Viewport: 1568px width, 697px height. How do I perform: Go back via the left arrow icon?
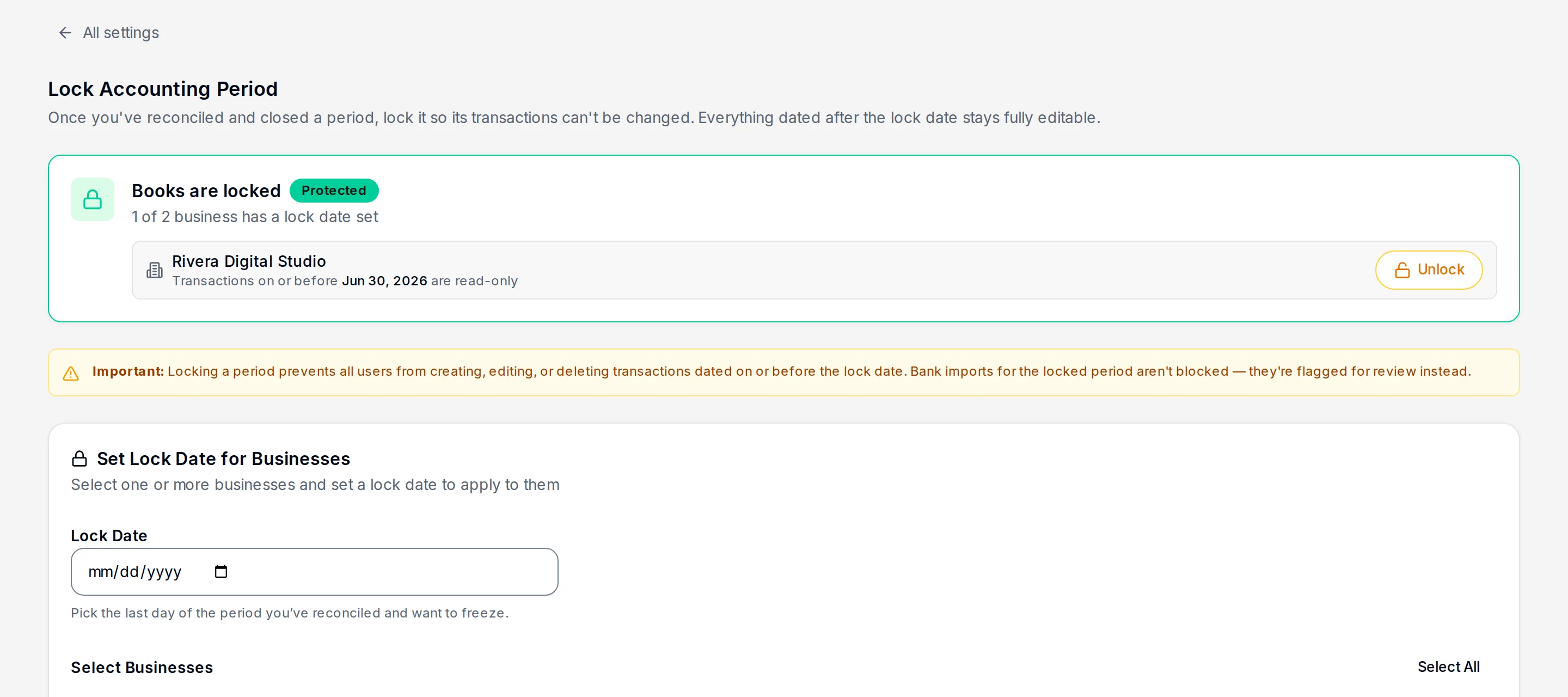[x=65, y=33]
